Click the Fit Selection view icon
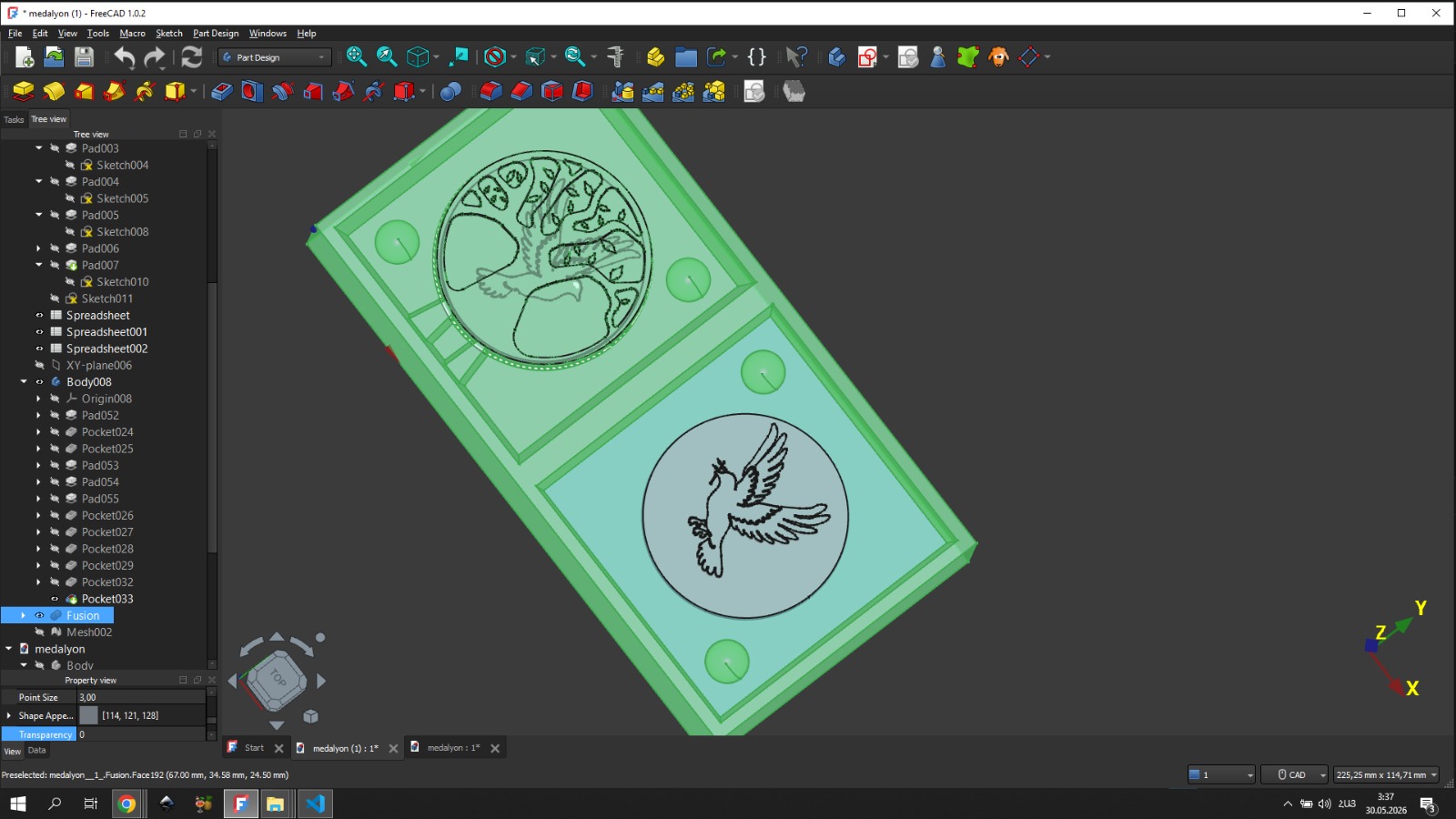 click(x=387, y=57)
